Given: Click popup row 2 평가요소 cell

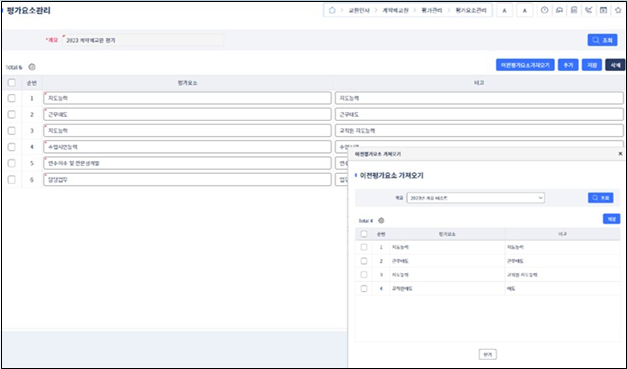Looking at the screenshot, I should pyautogui.click(x=447, y=261).
